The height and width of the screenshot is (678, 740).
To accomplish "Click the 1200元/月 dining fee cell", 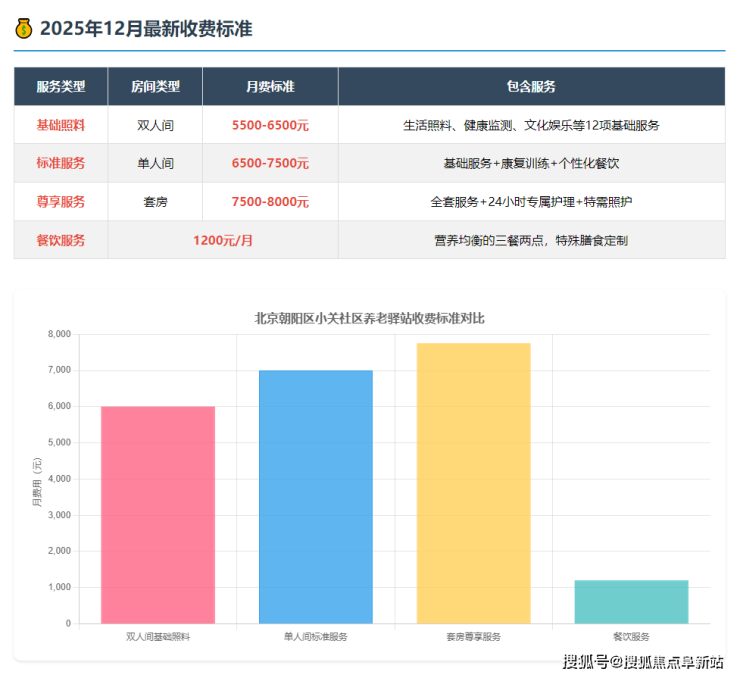I will click(222, 240).
